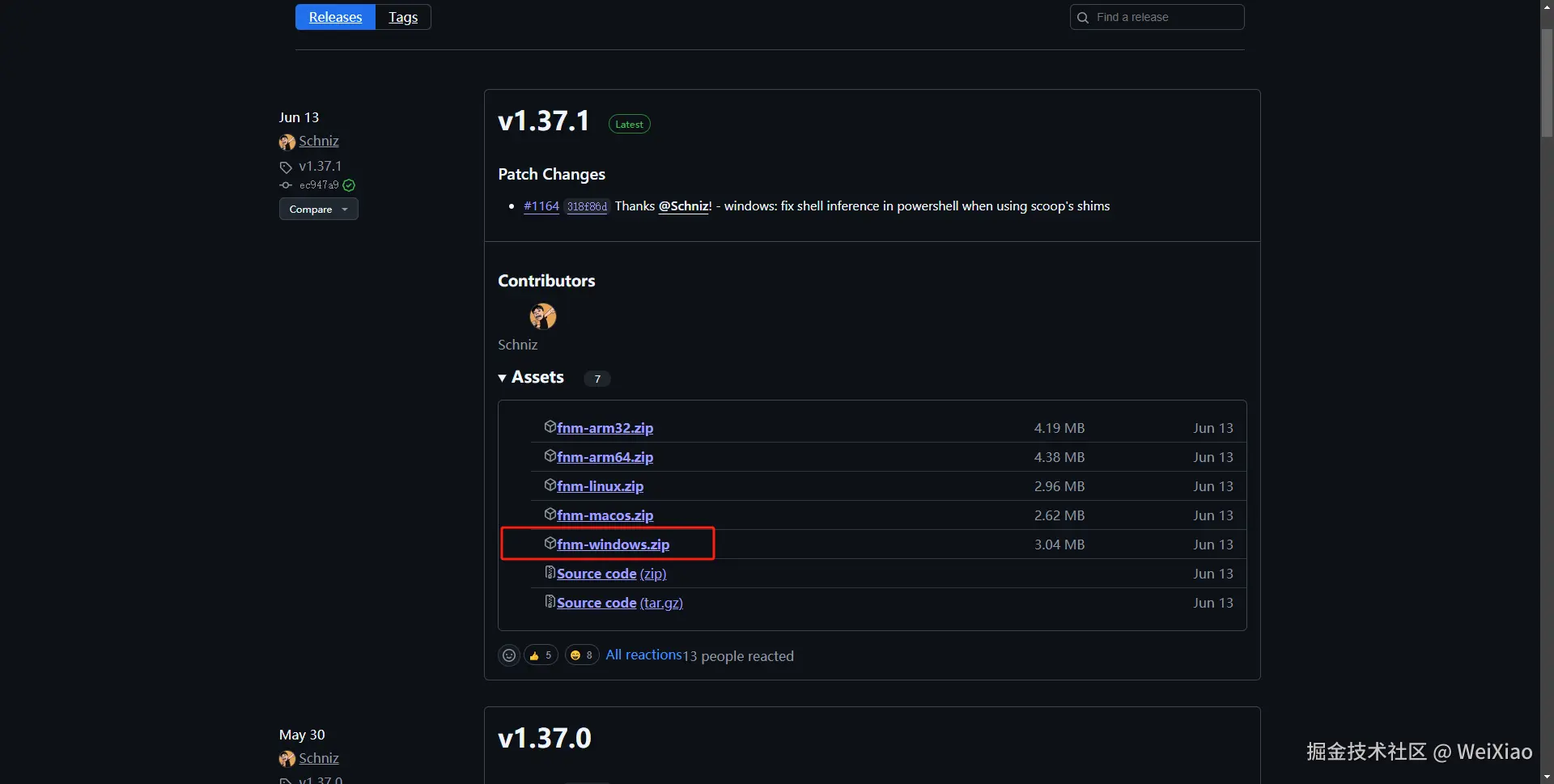Screen dimensions: 1554x784
Task: Click the 13 people reacted text
Action: (x=738, y=656)
